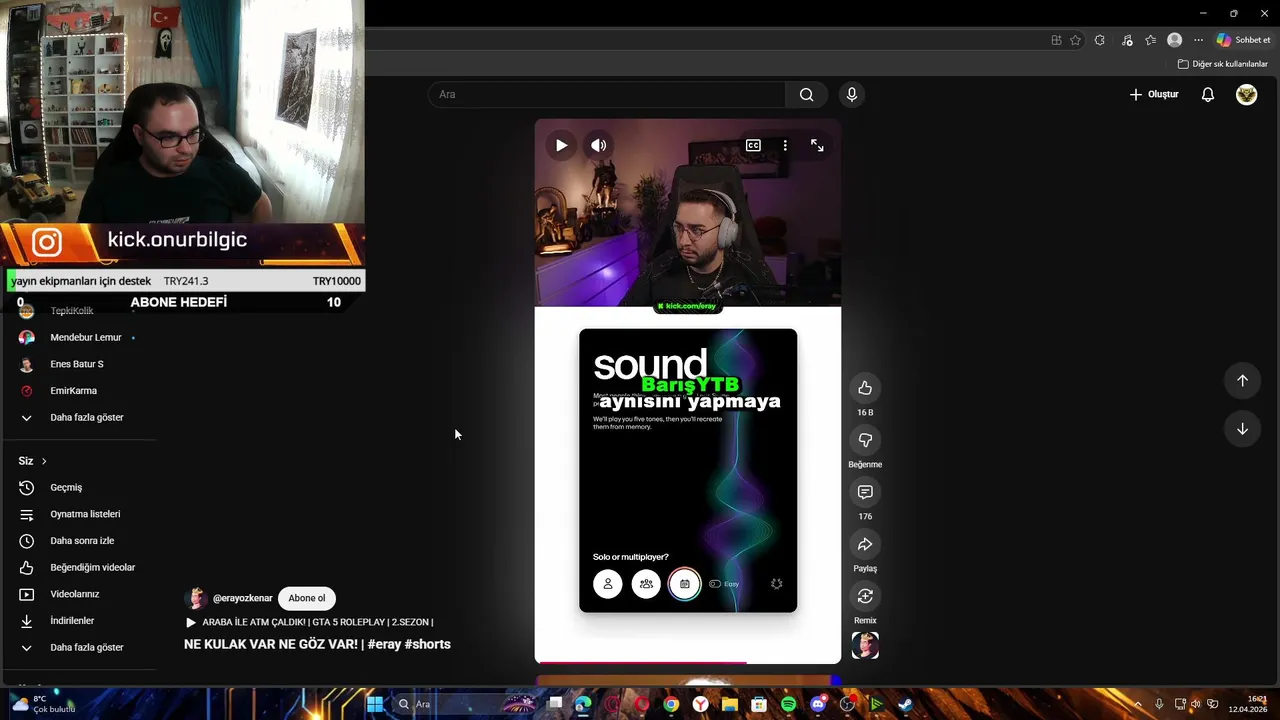Open Steam from the taskbar
This screenshot has height=720, width=1280.
[905, 704]
